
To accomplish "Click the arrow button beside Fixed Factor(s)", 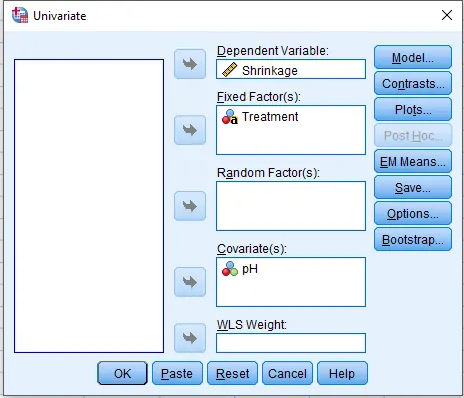I will (190, 130).
